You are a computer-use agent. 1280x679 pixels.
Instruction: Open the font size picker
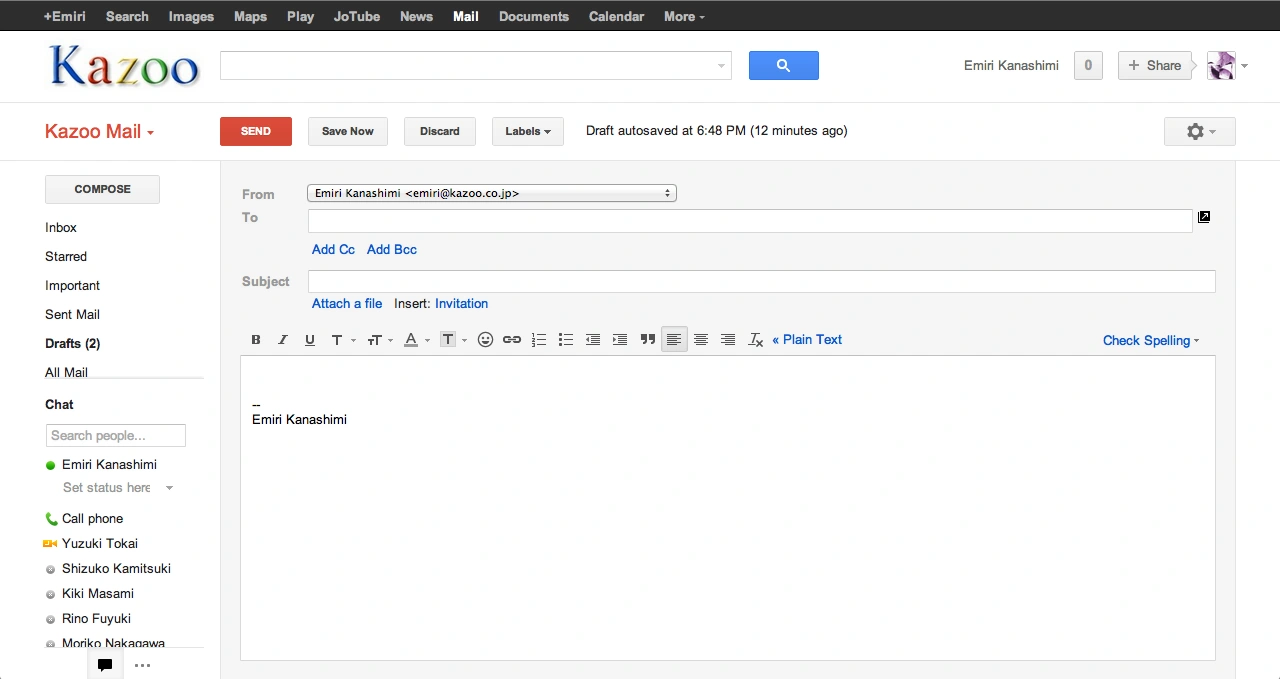(379, 340)
